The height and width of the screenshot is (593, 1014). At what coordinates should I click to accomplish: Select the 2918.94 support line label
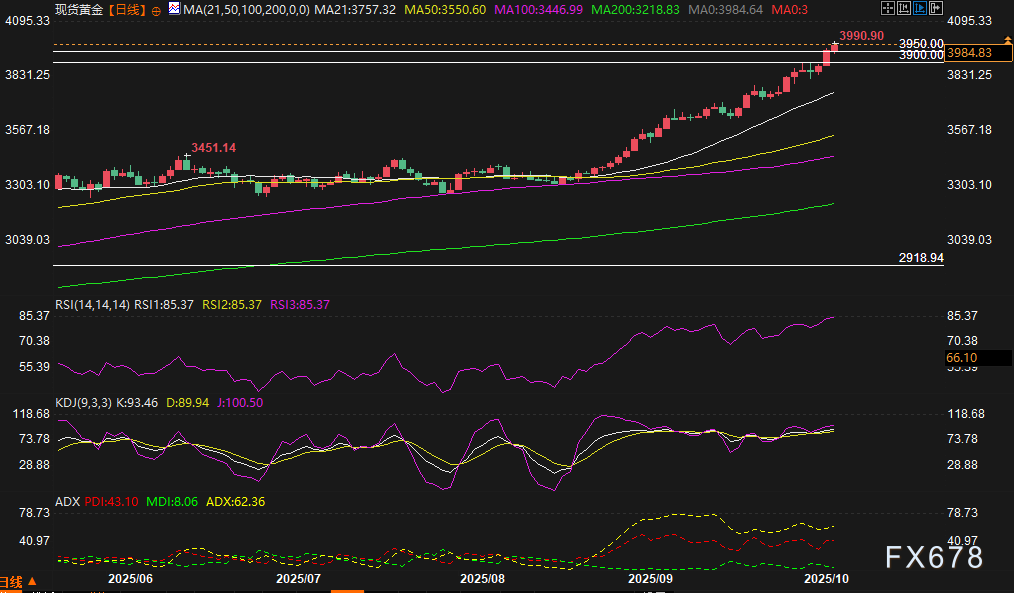coord(920,258)
